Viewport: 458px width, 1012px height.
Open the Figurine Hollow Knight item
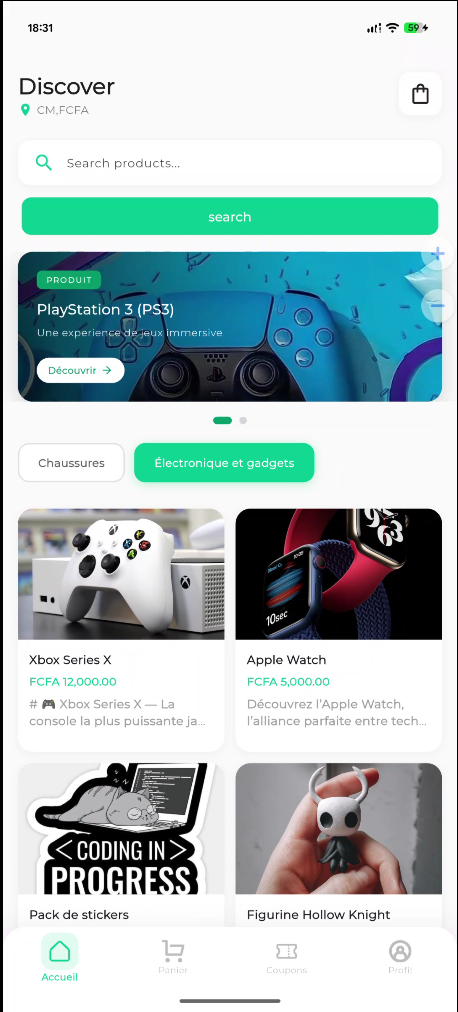[x=339, y=845]
